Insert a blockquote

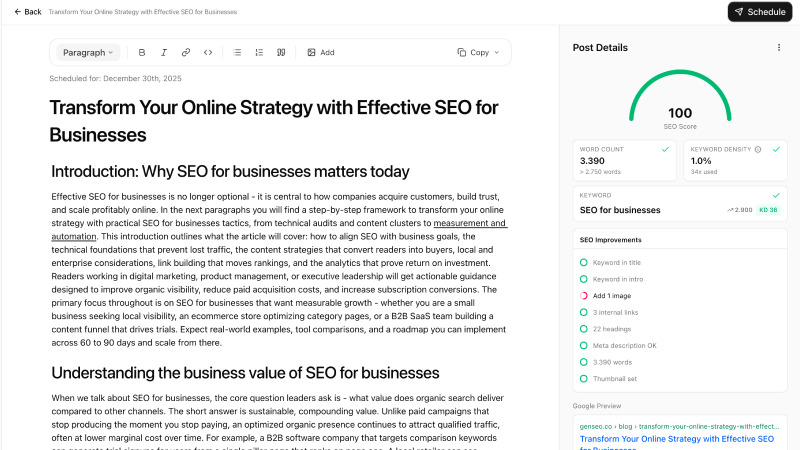pyautogui.click(x=281, y=53)
